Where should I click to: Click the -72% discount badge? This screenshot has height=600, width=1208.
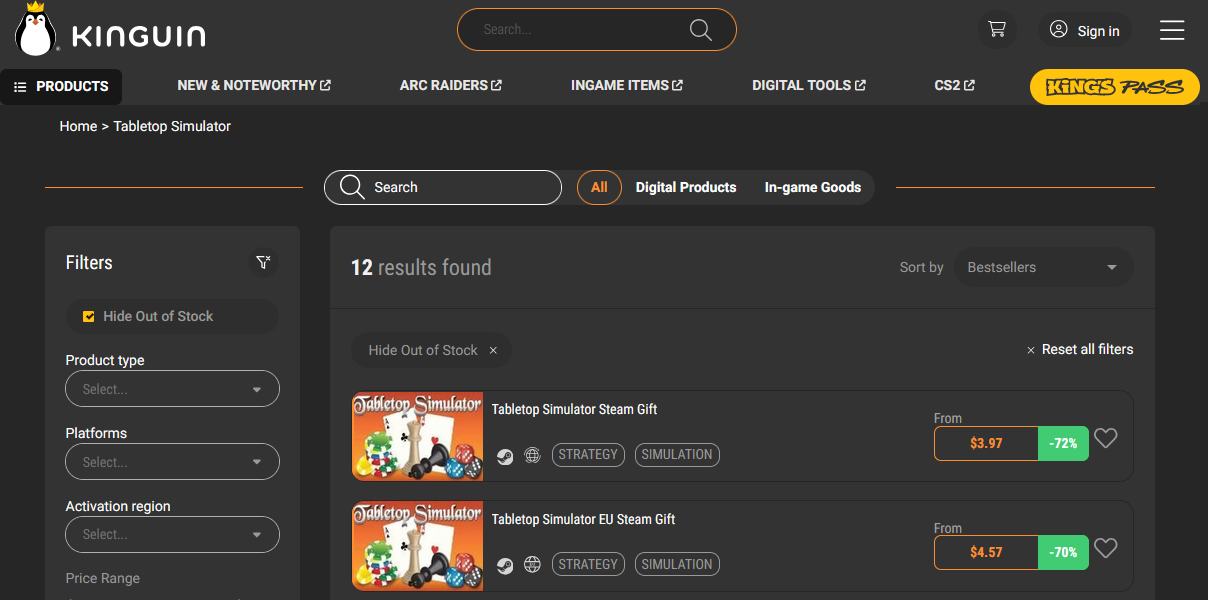tap(1063, 443)
